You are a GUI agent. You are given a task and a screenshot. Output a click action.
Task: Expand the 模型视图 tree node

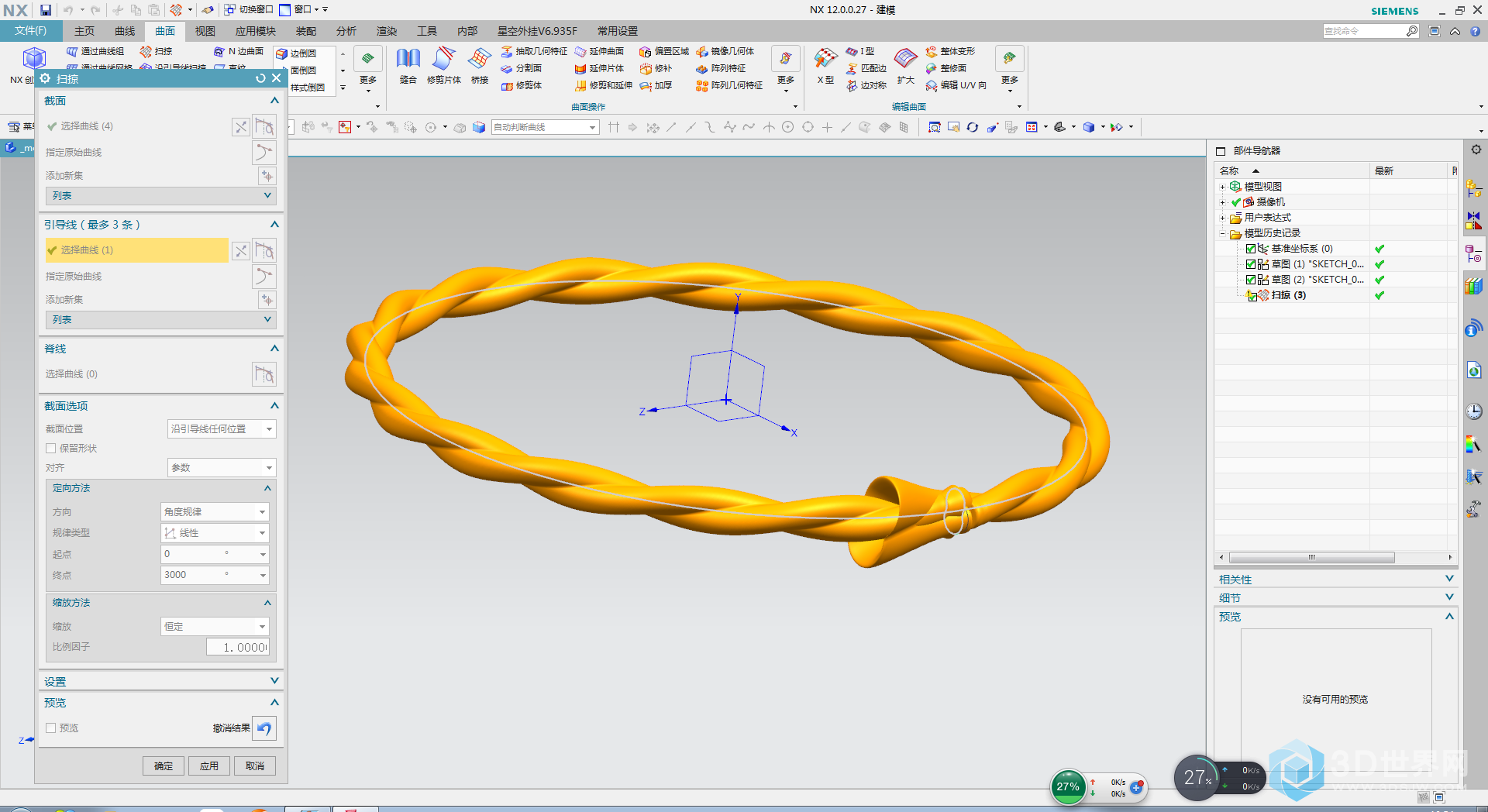[x=1222, y=187]
